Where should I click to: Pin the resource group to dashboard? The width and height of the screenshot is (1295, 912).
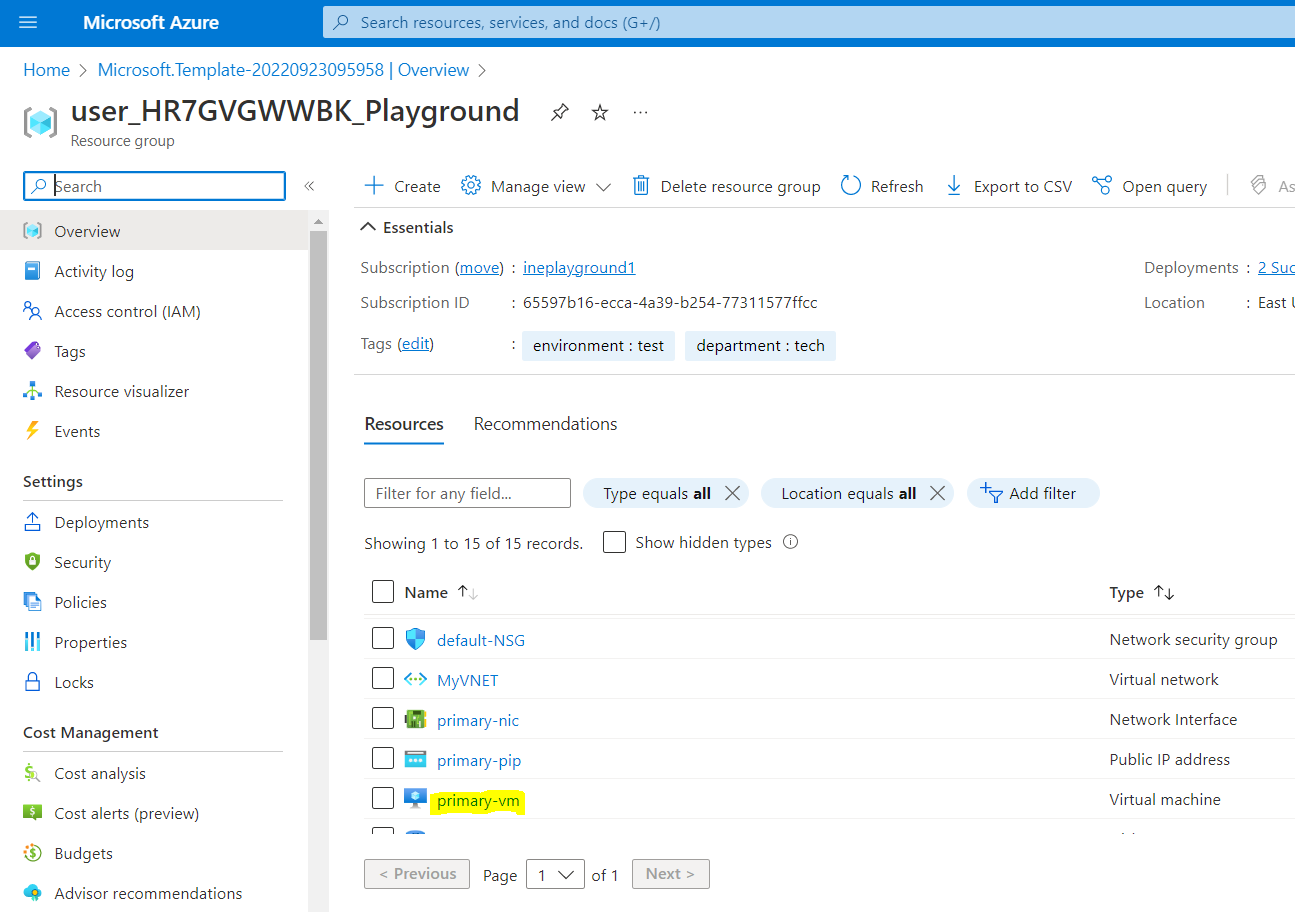(x=560, y=113)
